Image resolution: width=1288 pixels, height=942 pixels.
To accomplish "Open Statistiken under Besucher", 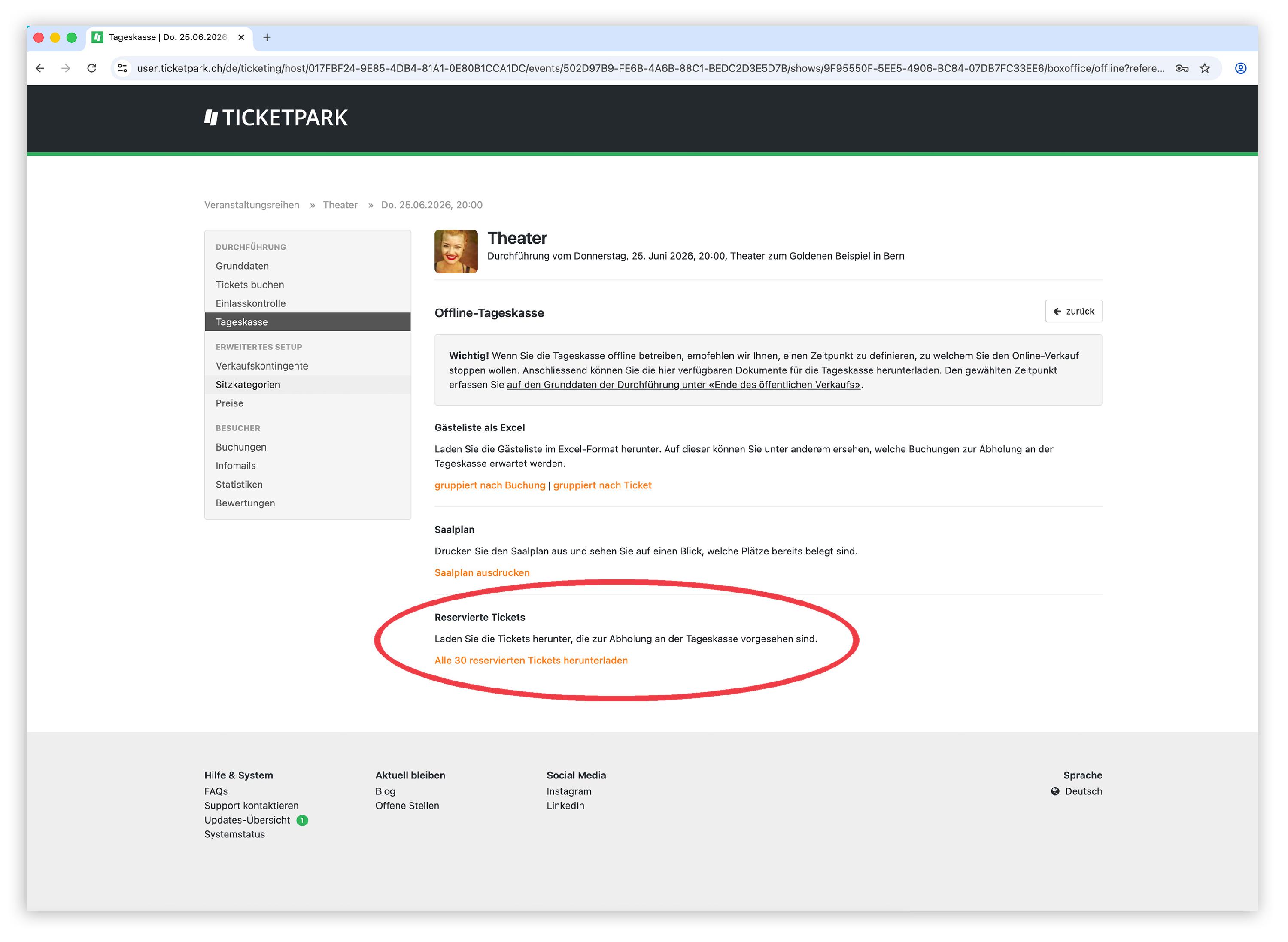I will tap(239, 485).
